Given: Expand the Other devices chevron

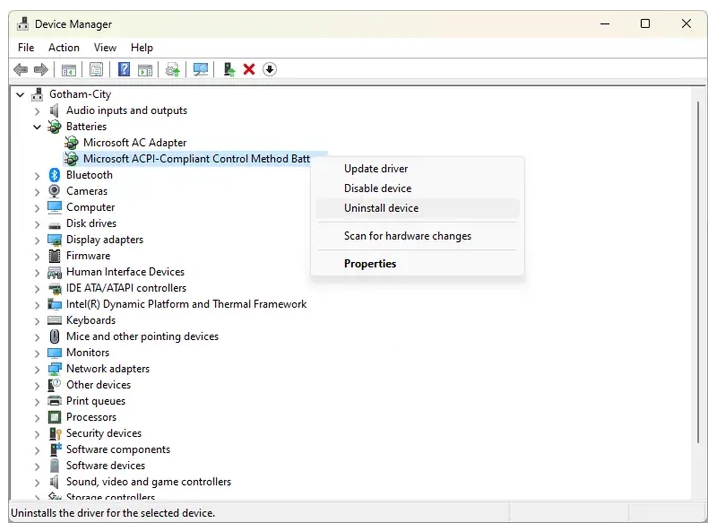Looking at the screenshot, I should (37, 385).
